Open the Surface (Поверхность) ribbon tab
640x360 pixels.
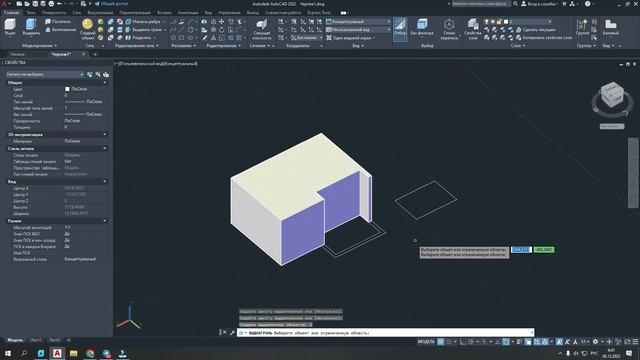53,13
